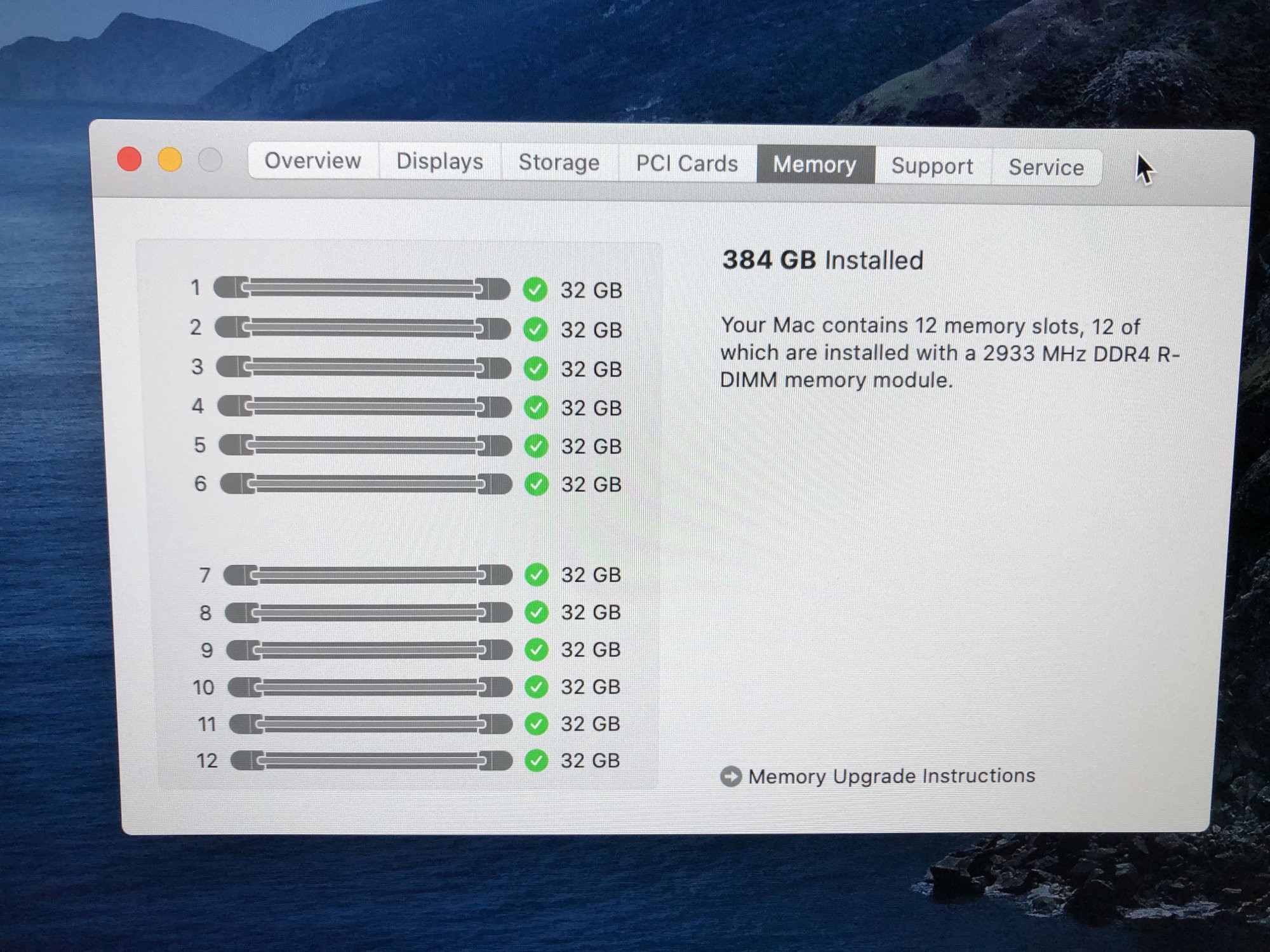
Task: Click the 384 GB Installed heading
Action: pos(822,260)
